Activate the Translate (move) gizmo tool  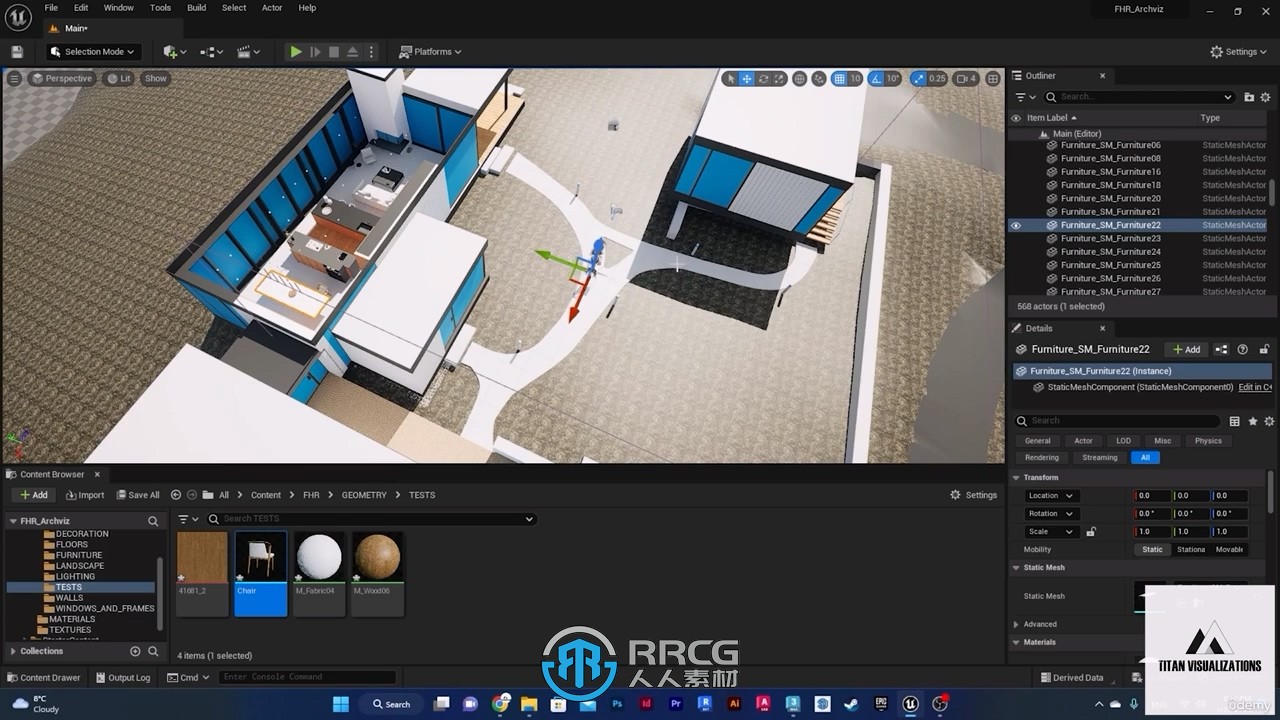point(746,78)
